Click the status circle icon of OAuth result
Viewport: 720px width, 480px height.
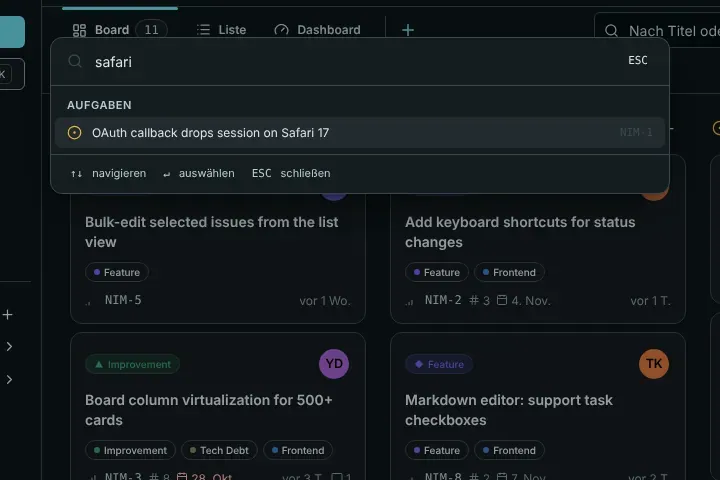[x=74, y=133]
